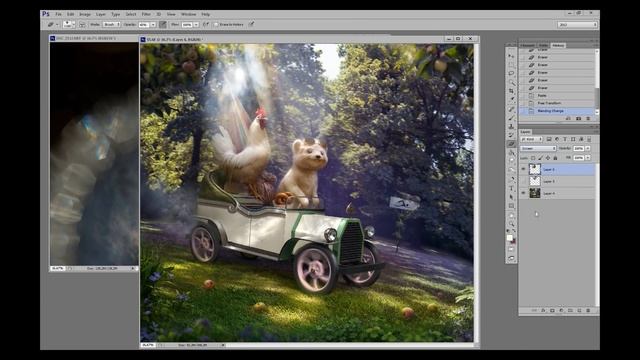
Task: Click the background color swatch
Action: (513, 241)
